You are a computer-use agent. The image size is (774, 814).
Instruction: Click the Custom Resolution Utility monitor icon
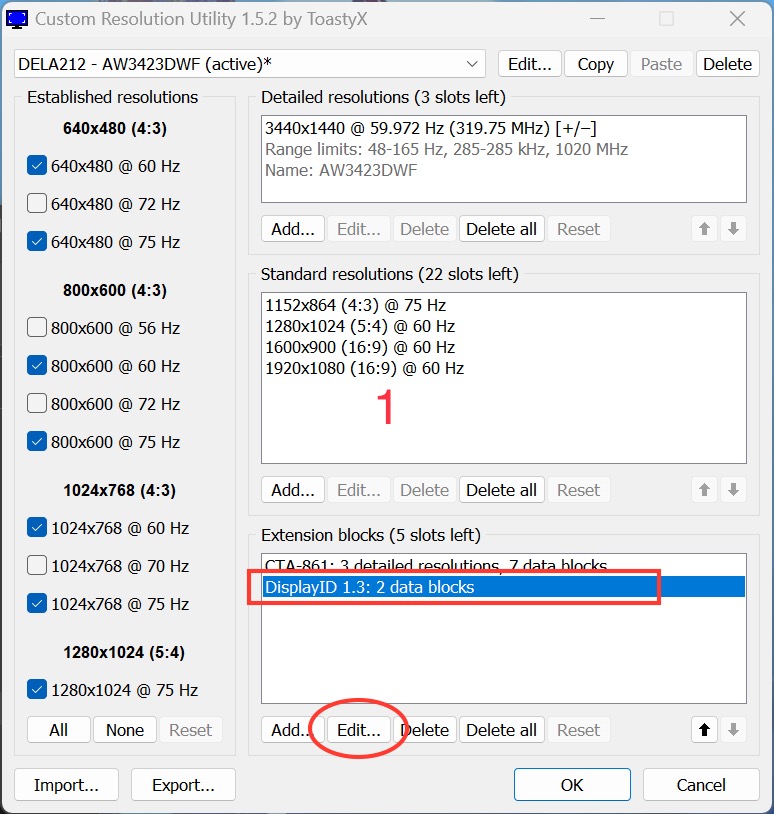(x=17, y=18)
